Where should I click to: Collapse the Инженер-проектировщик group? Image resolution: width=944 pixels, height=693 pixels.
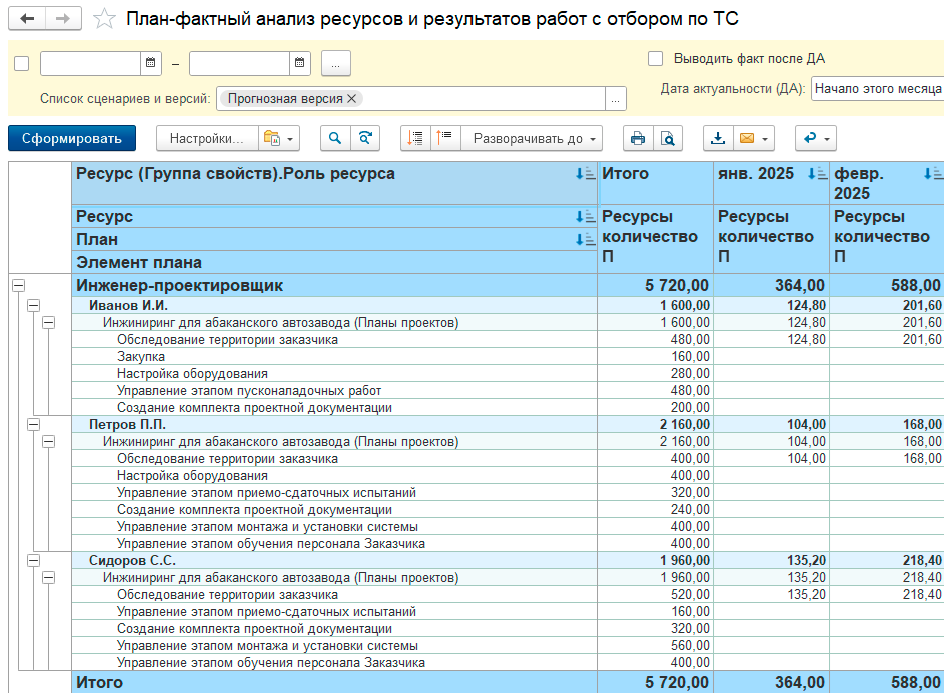(x=18, y=286)
